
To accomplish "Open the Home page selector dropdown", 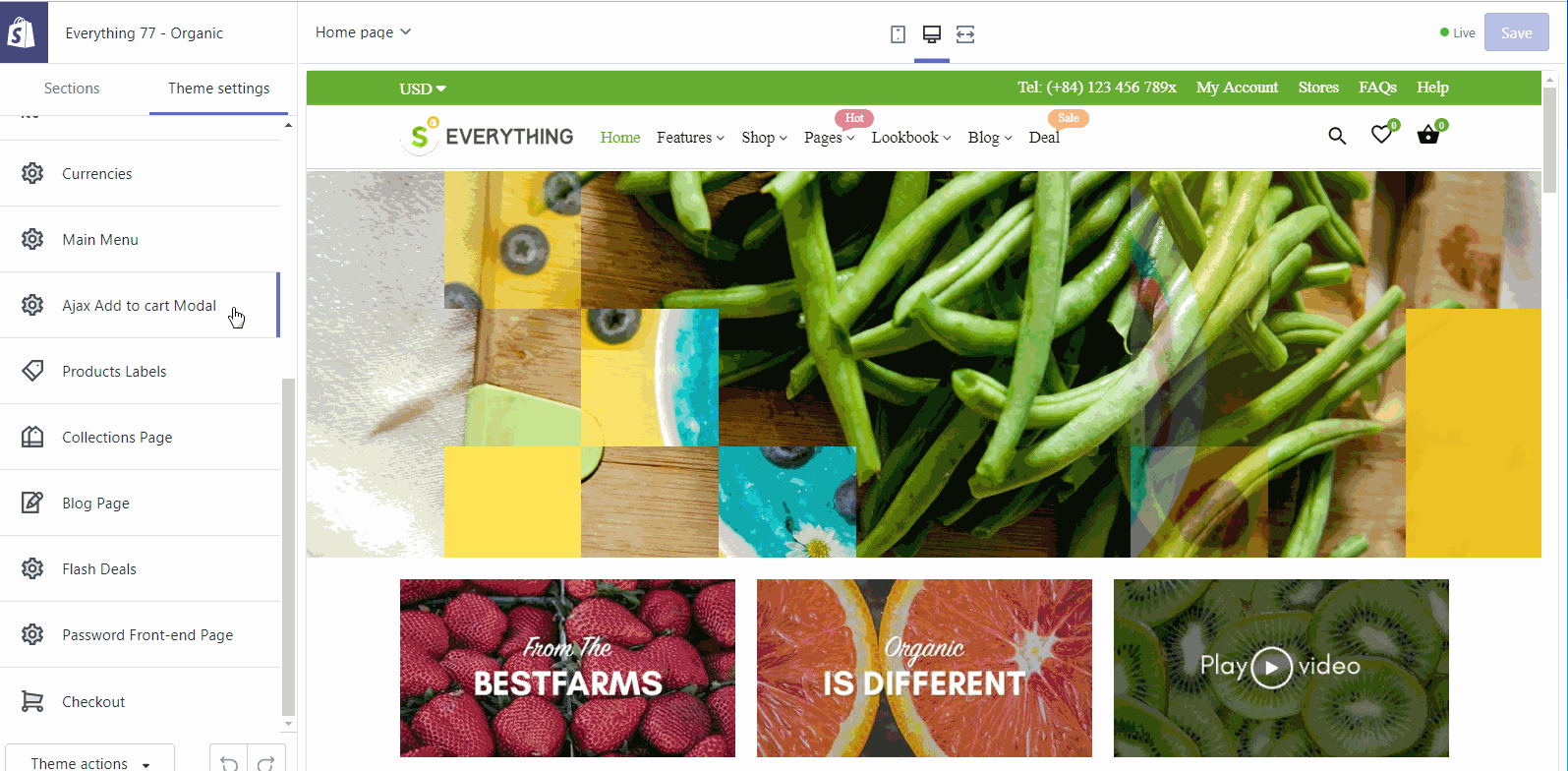I will [363, 32].
